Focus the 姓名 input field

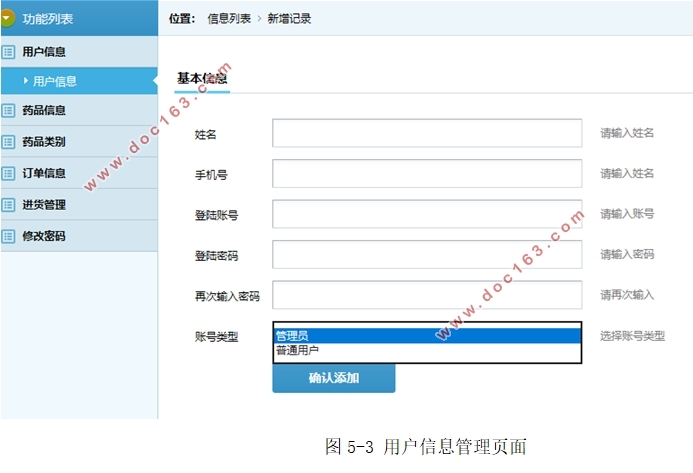pyautogui.click(x=427, y=133)
